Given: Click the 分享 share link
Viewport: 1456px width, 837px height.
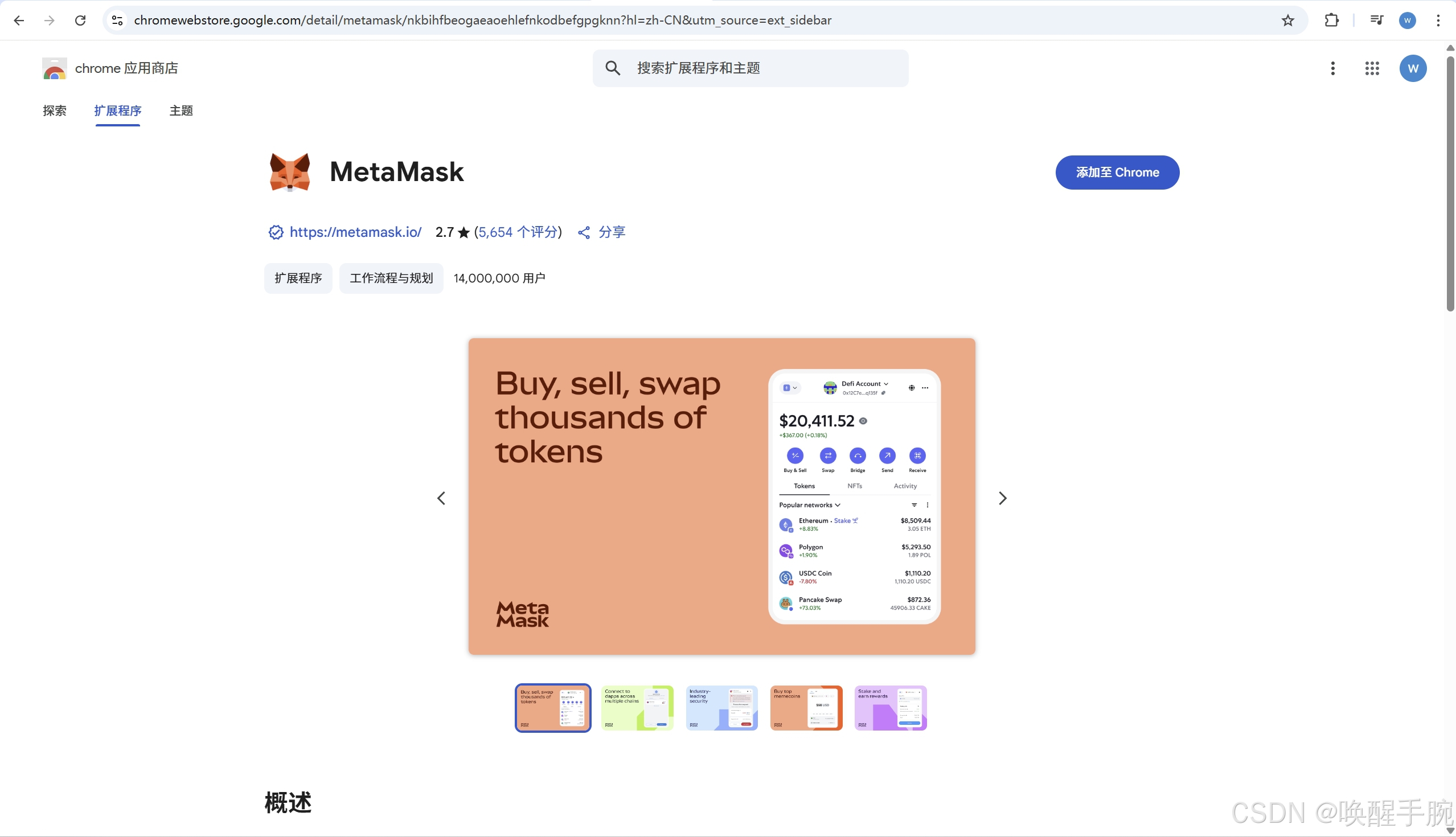Looking at the screenshot, I should tap(612, 232).
